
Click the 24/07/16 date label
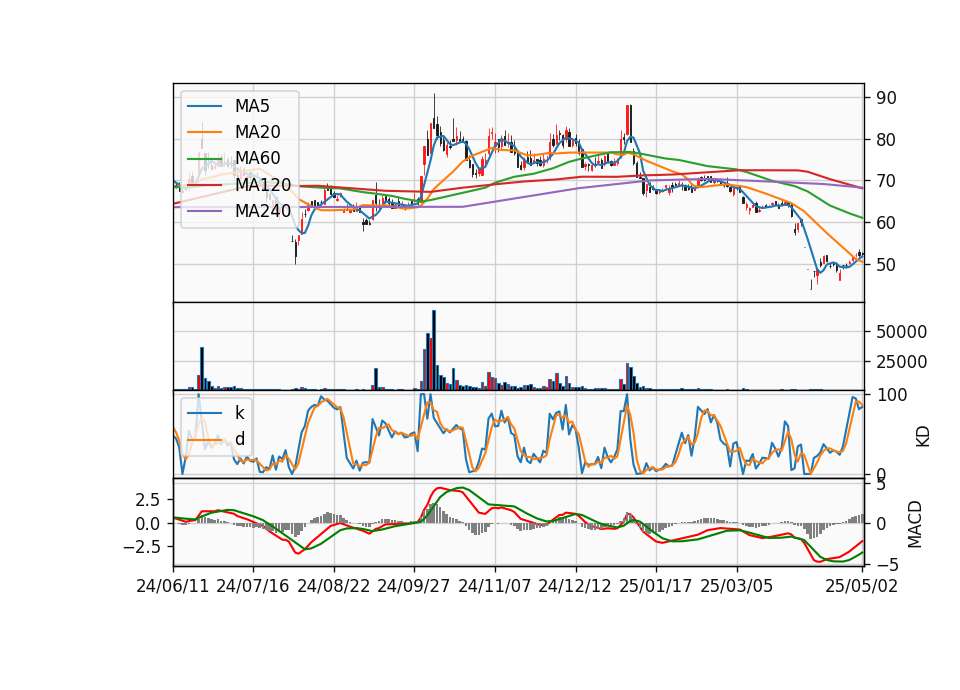coord(253,586)
